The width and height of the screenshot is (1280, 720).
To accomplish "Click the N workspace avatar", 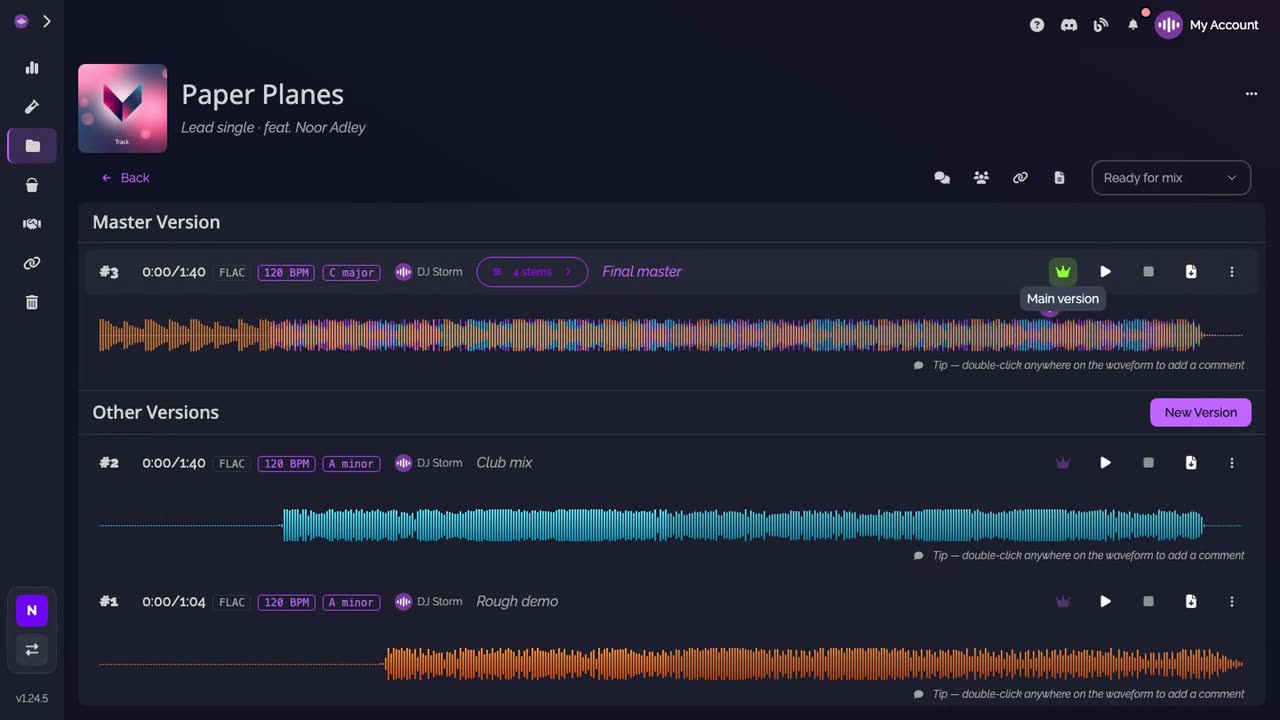I will (x=32, y=610).
